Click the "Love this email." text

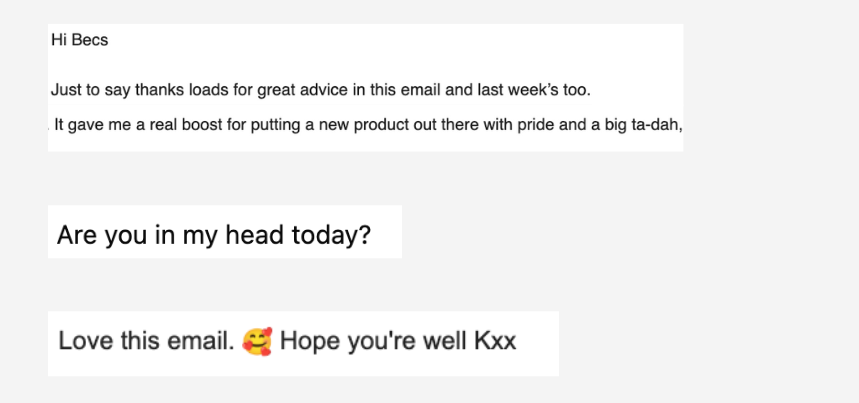pyautogui.click(x=146, y=341)
